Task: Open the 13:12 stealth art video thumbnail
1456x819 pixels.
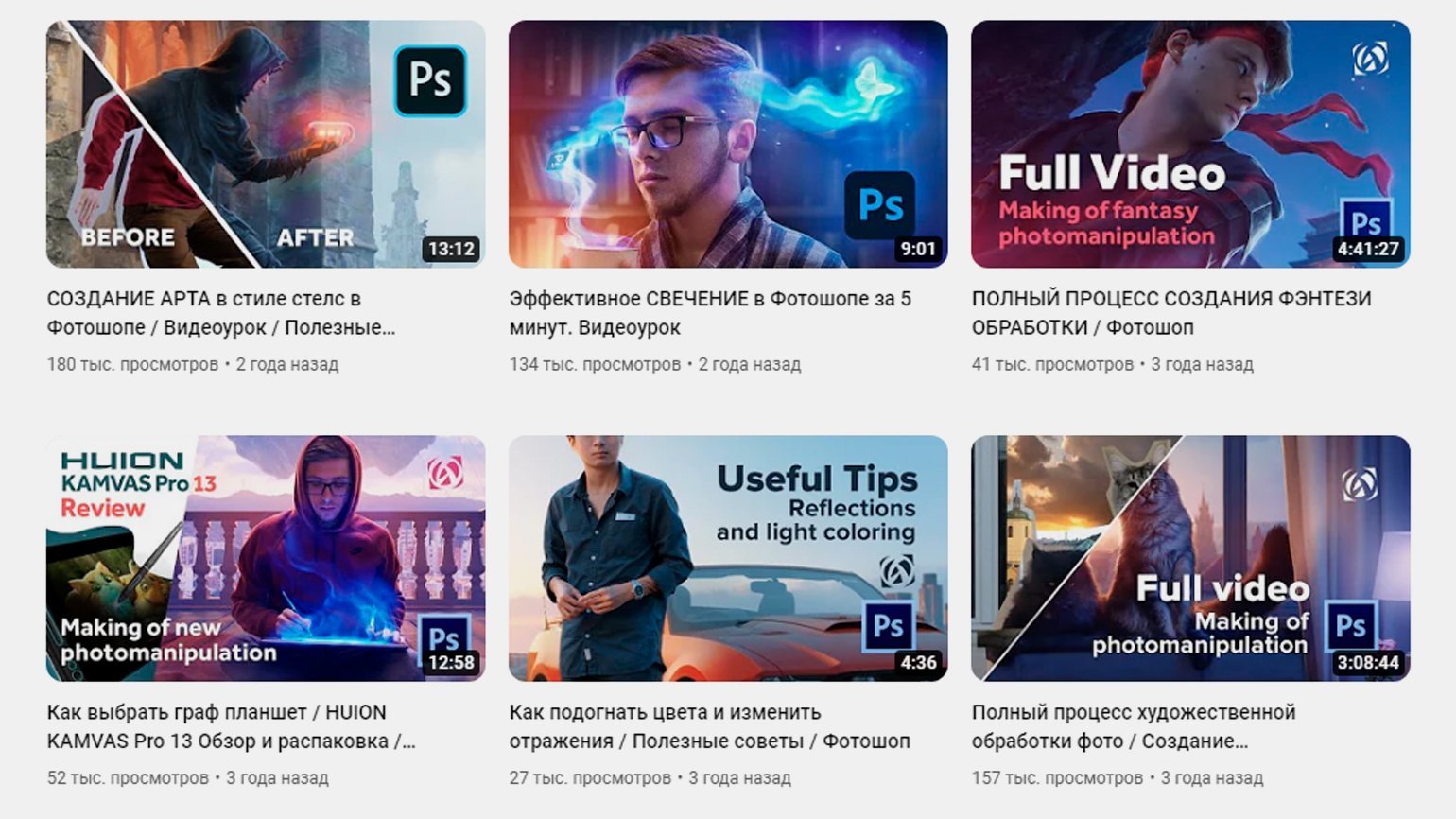Action: [x=266, y=144]
